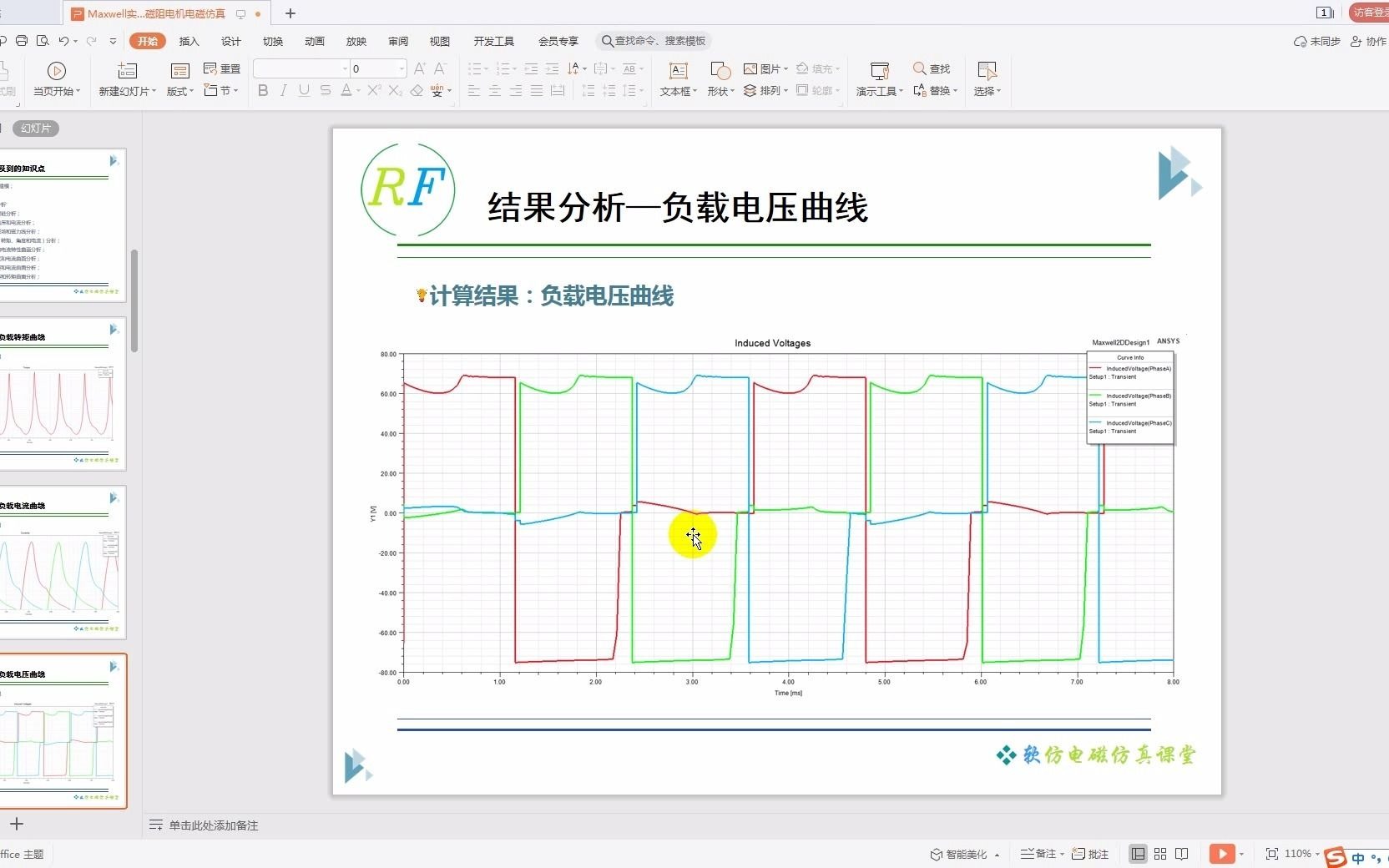Click the print icon in quick access toolbar
The image size is (1389, 868).
[22, 41]
